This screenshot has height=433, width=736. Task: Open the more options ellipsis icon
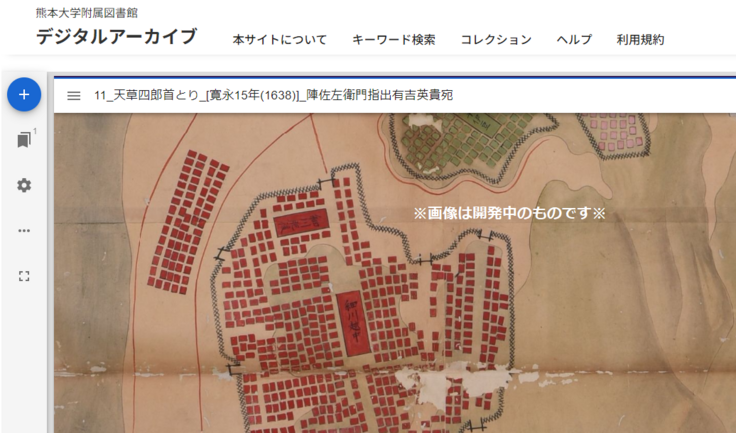[x=24, y=230]
